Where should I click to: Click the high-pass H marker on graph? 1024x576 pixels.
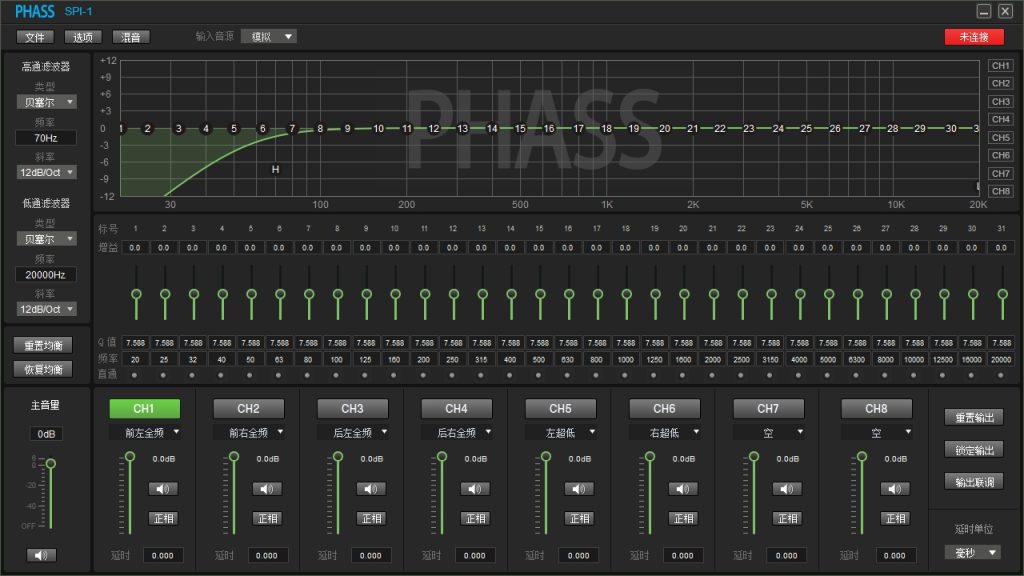[276, 169]
